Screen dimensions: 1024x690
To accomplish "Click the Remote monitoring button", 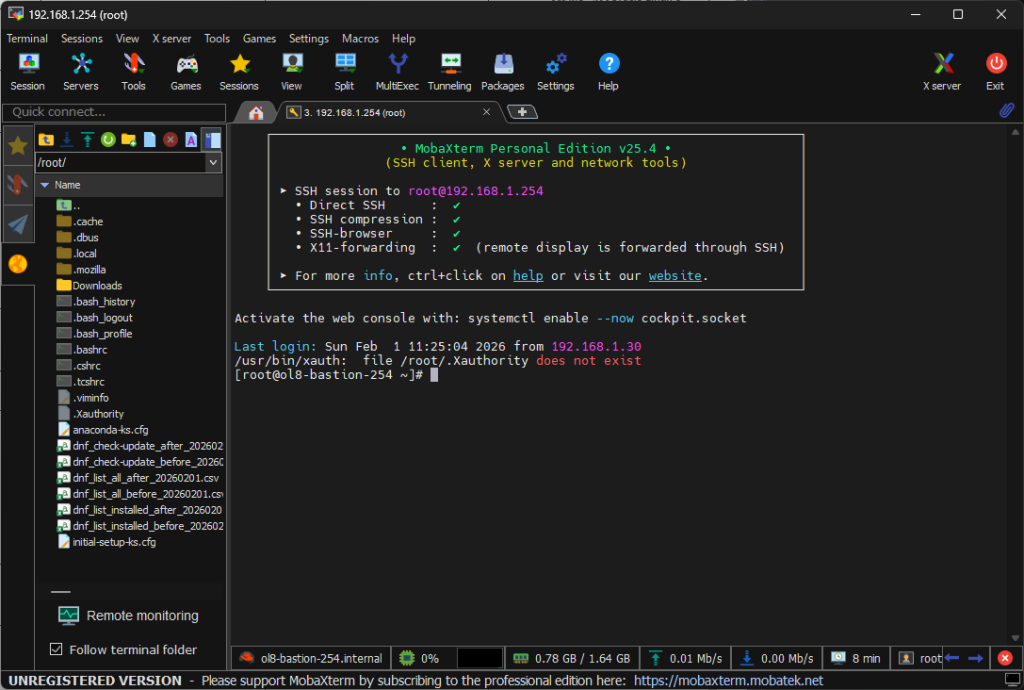I will pyautogui.click(x=126, y=616).
